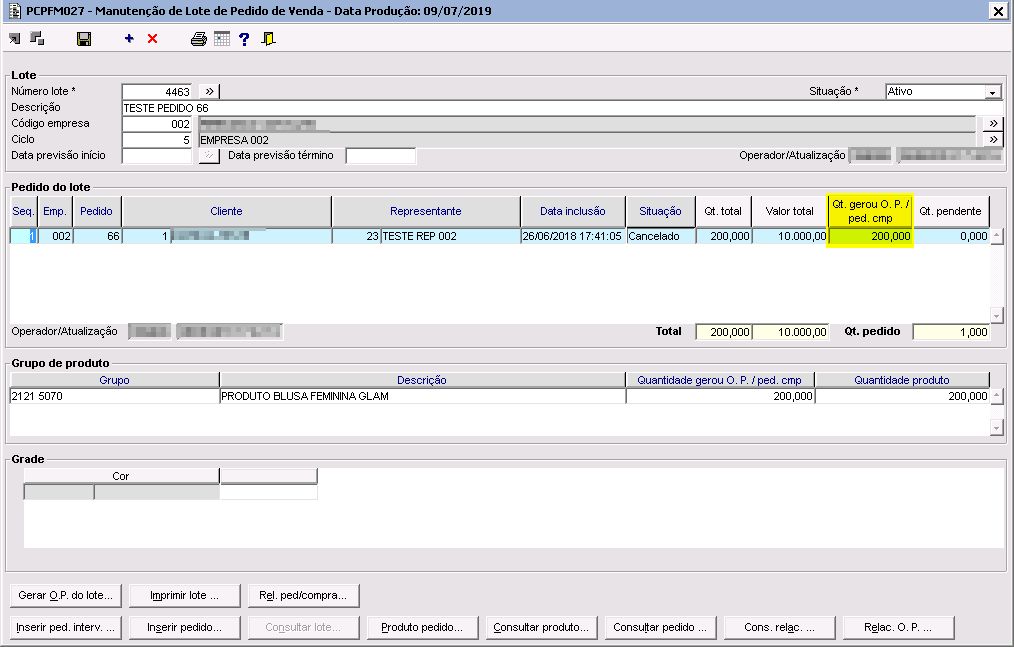Select the 2121 5070 group cell
Viewport: 1014px width, 647px height.
point(114,396)
